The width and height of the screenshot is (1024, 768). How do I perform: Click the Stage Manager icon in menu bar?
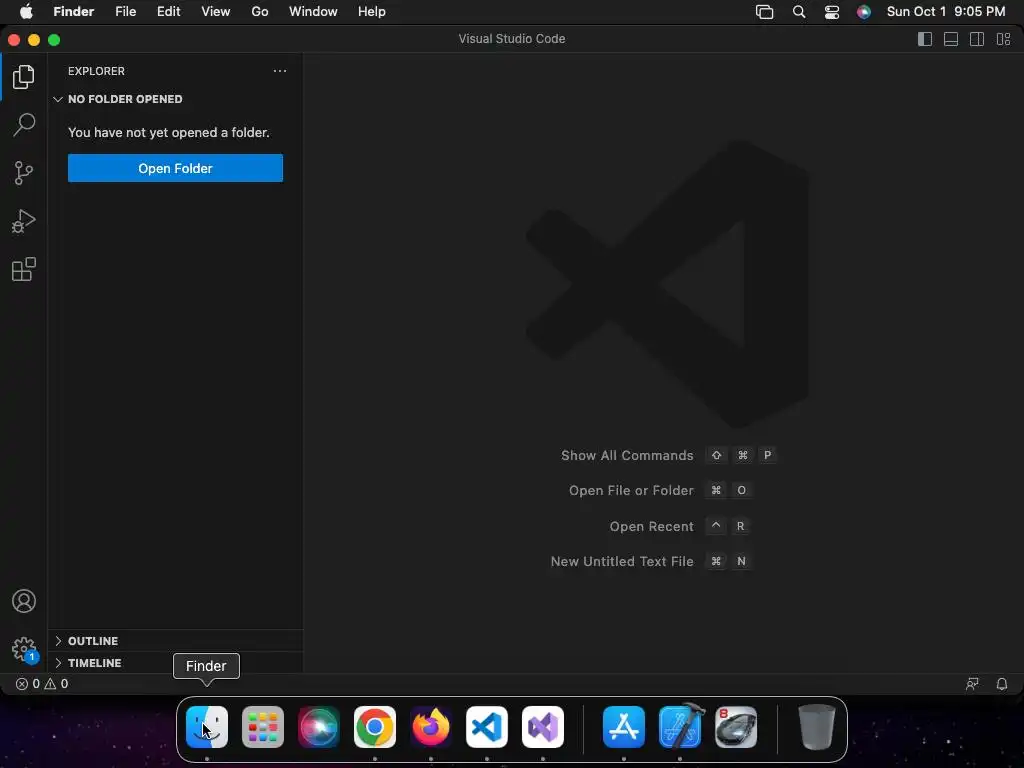coord(764,12)
